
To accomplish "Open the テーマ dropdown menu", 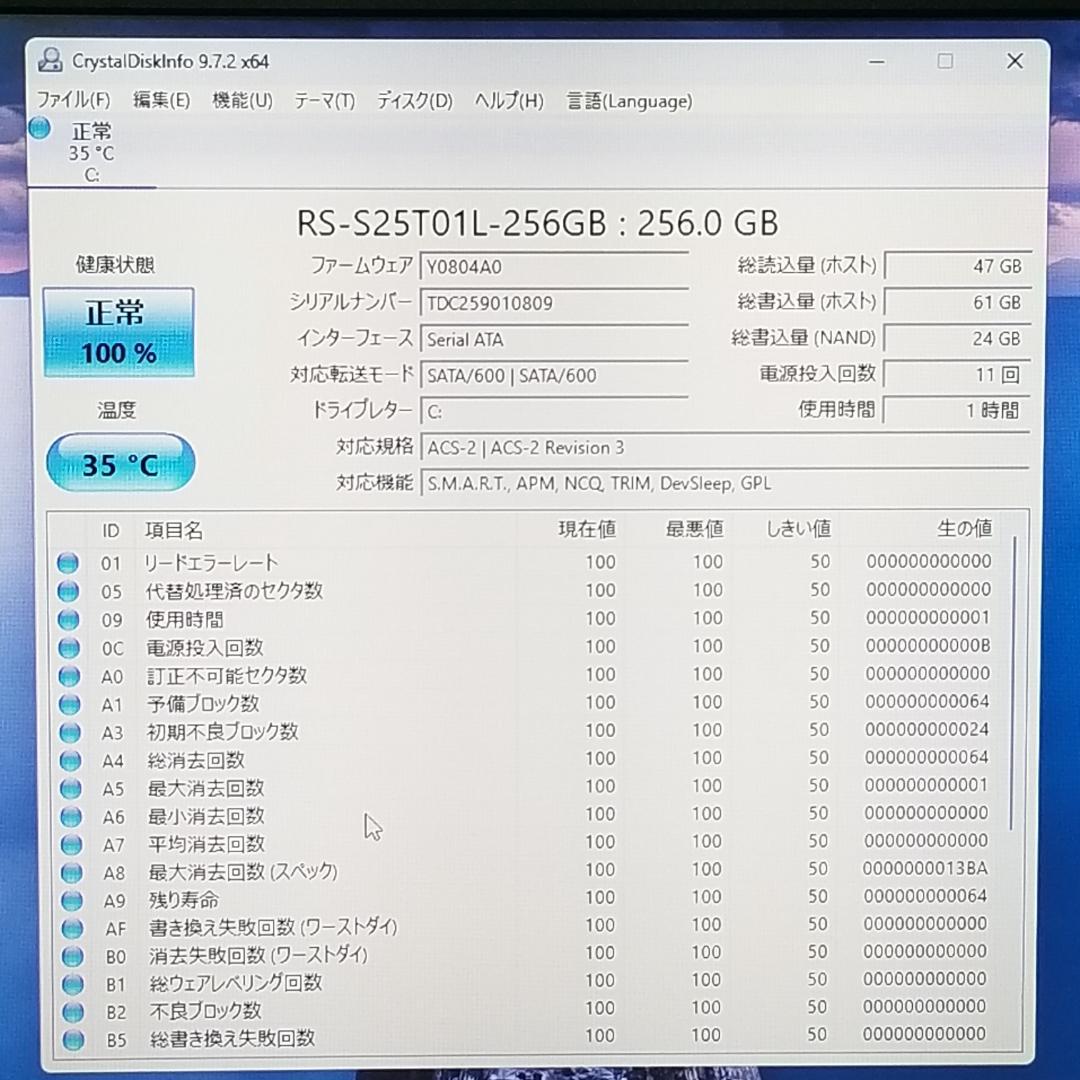I will [x=323, y=101].
